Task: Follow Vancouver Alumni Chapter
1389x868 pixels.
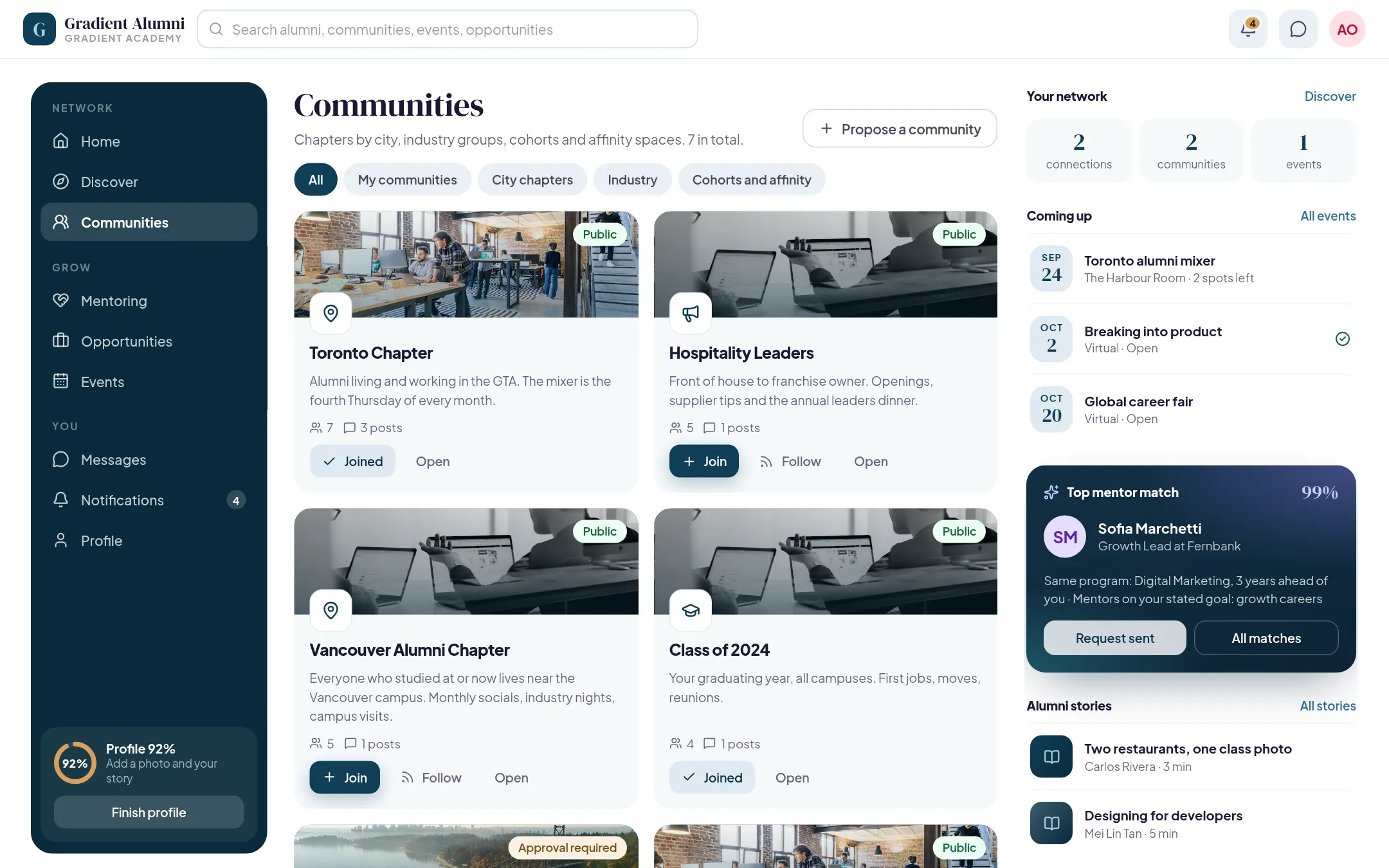Action: pyautogui.click(x=431, y=778)
